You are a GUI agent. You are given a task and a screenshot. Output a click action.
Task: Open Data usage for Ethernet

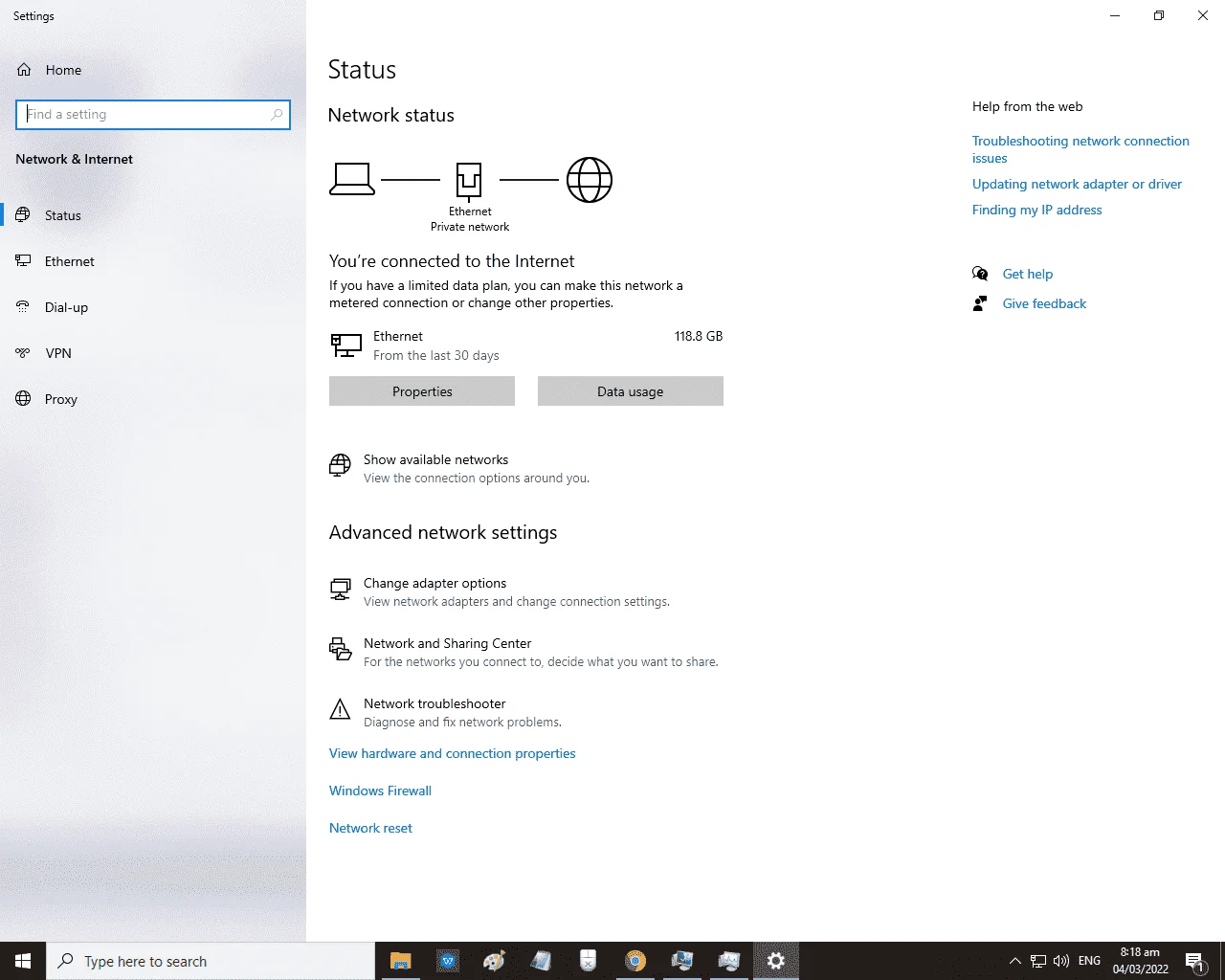point(631,391)
